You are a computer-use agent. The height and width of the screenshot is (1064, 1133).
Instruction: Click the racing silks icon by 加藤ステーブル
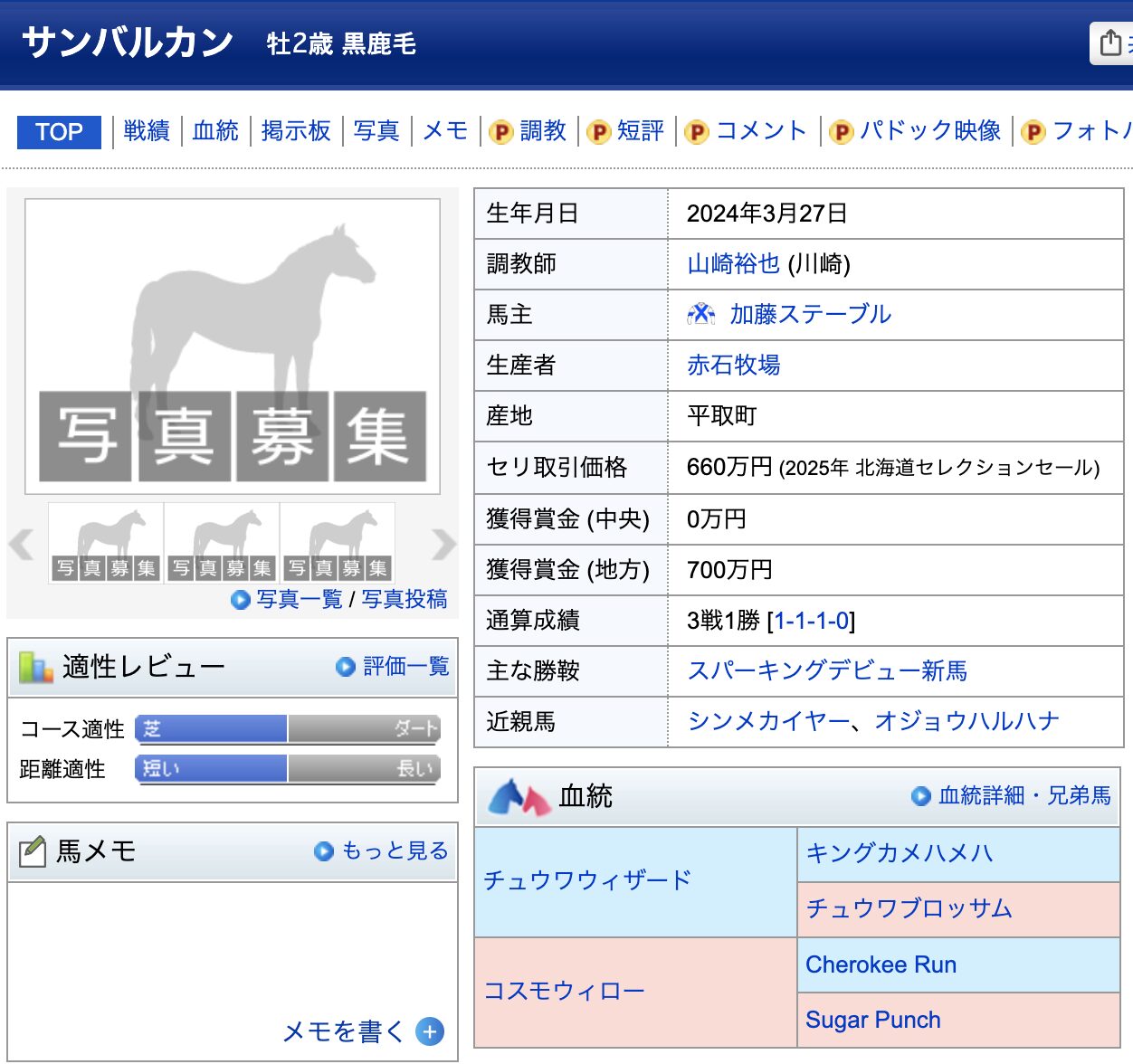coord(701,315)
